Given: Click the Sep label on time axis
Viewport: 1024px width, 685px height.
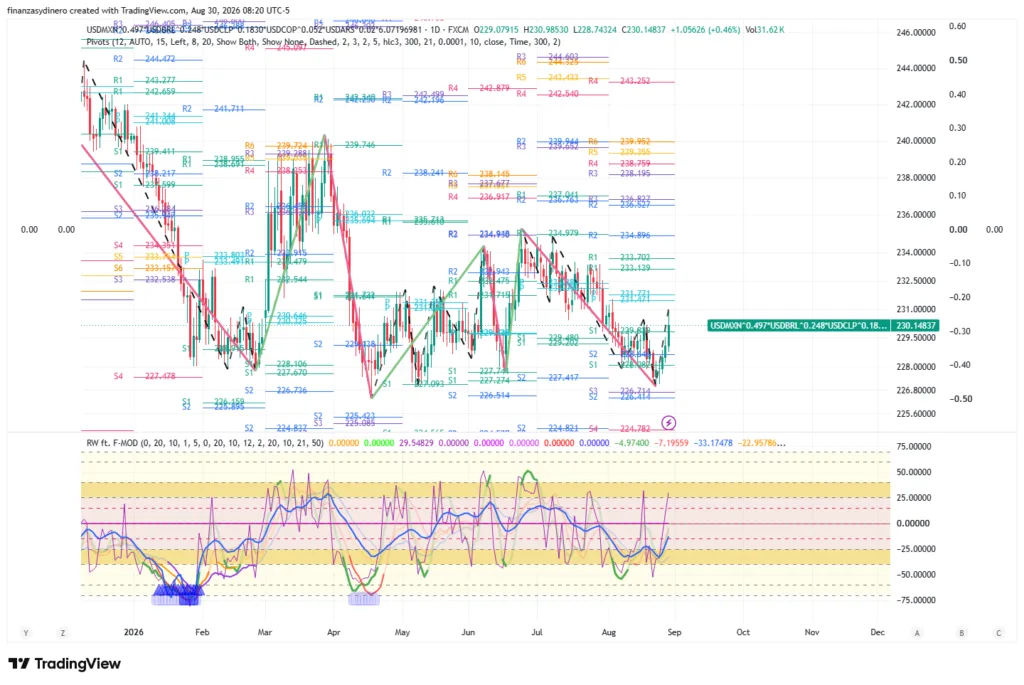Looking at the screenshot, I should click(x=674, y=632).
